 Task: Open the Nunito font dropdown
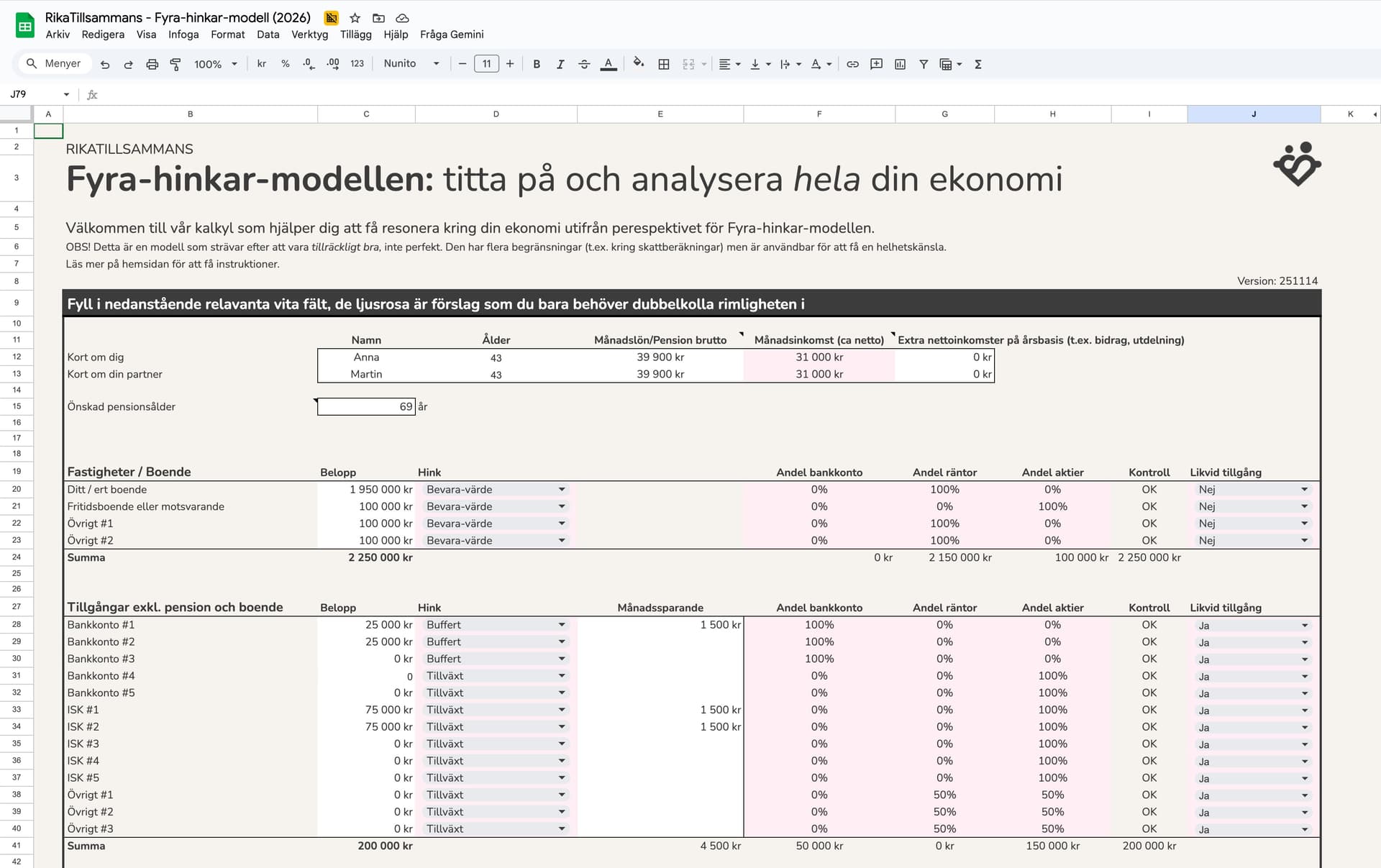tap(411, 63)
